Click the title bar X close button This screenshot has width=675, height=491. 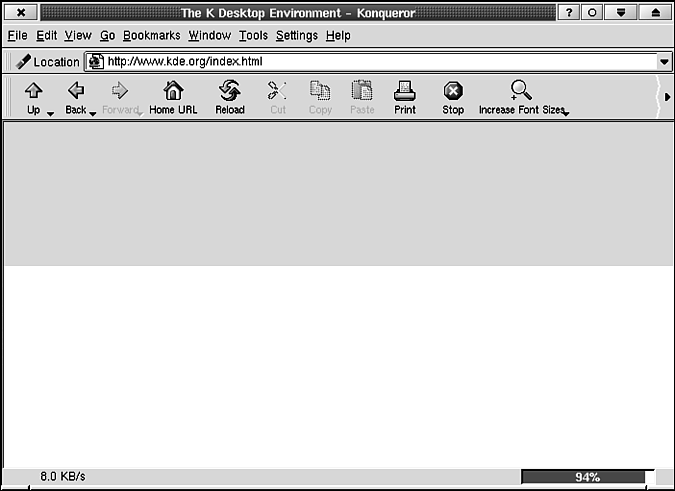click(21, 12)
